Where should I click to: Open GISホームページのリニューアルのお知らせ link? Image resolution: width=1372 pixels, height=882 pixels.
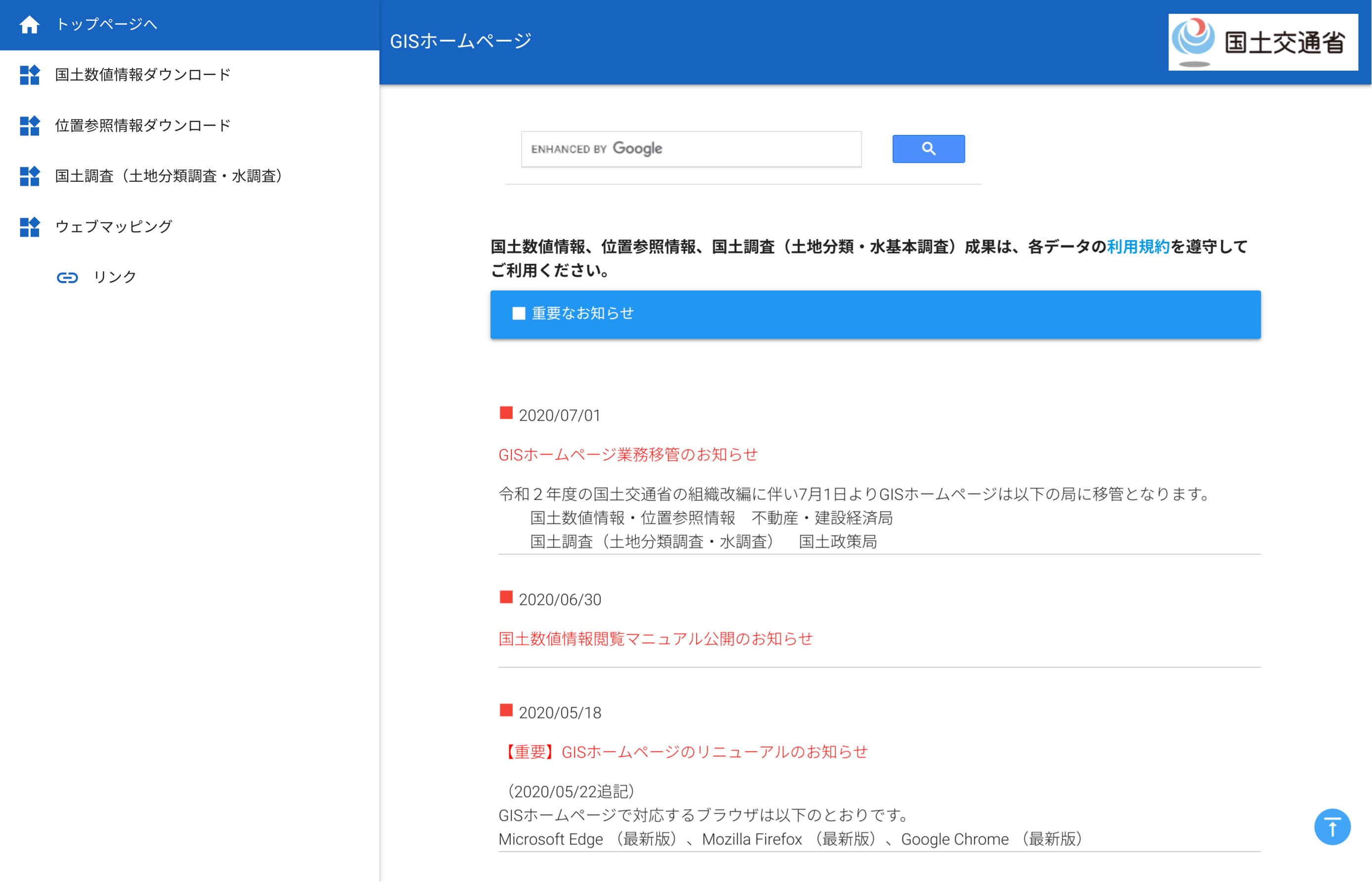pos(685,752)
